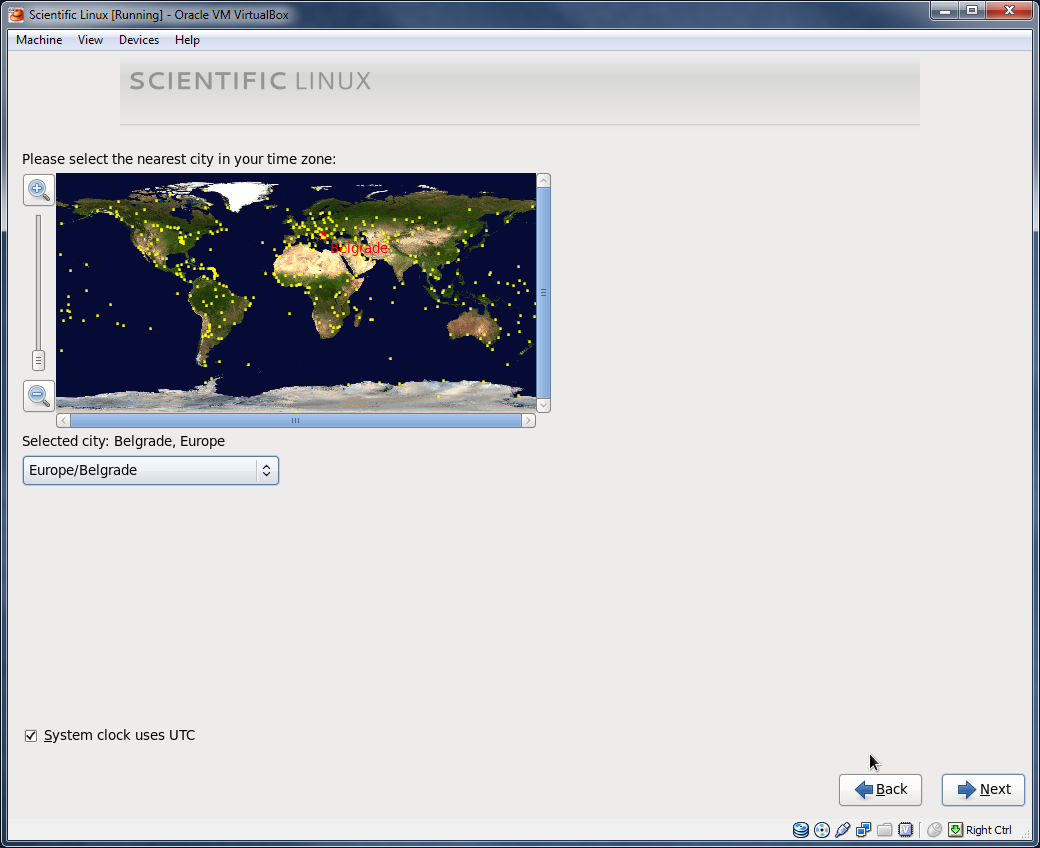1040x848 pixels.
Task: Close the VirtualBox window
Action: coord(1009,11)
